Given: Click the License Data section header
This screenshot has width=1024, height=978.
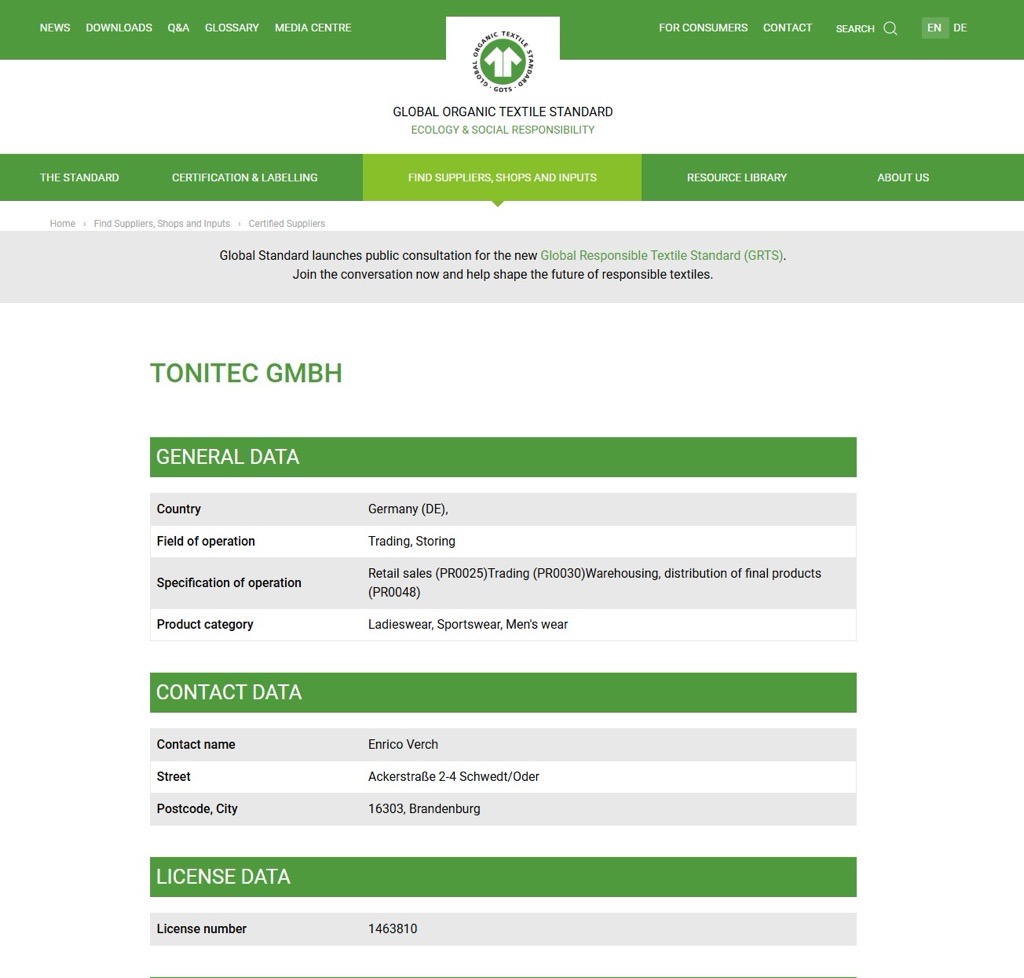Looking at the screenshot, I should pyautogui.click(x=503, y=877).
